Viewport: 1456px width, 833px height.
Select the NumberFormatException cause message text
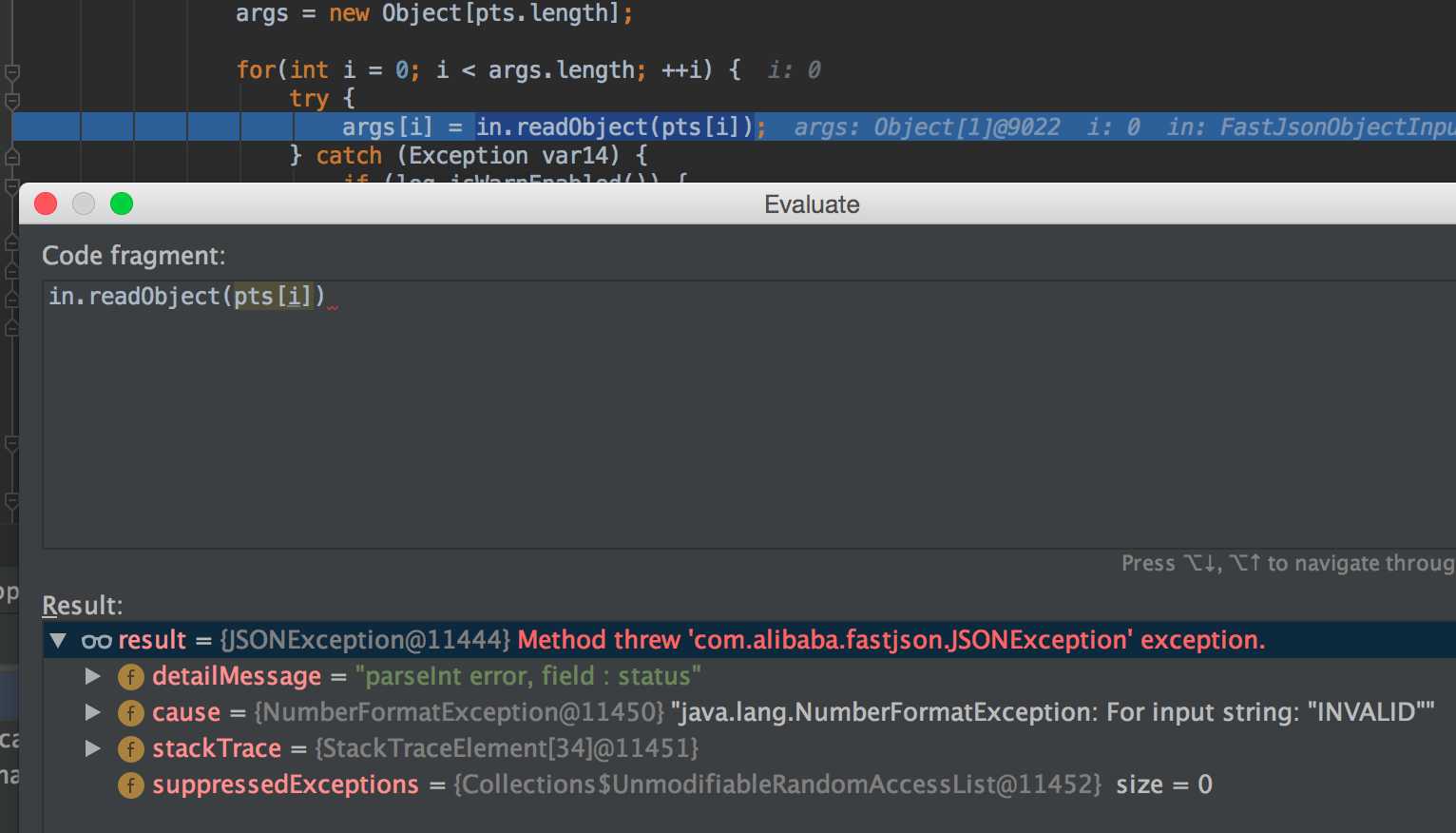click(x=1052, y=712)
